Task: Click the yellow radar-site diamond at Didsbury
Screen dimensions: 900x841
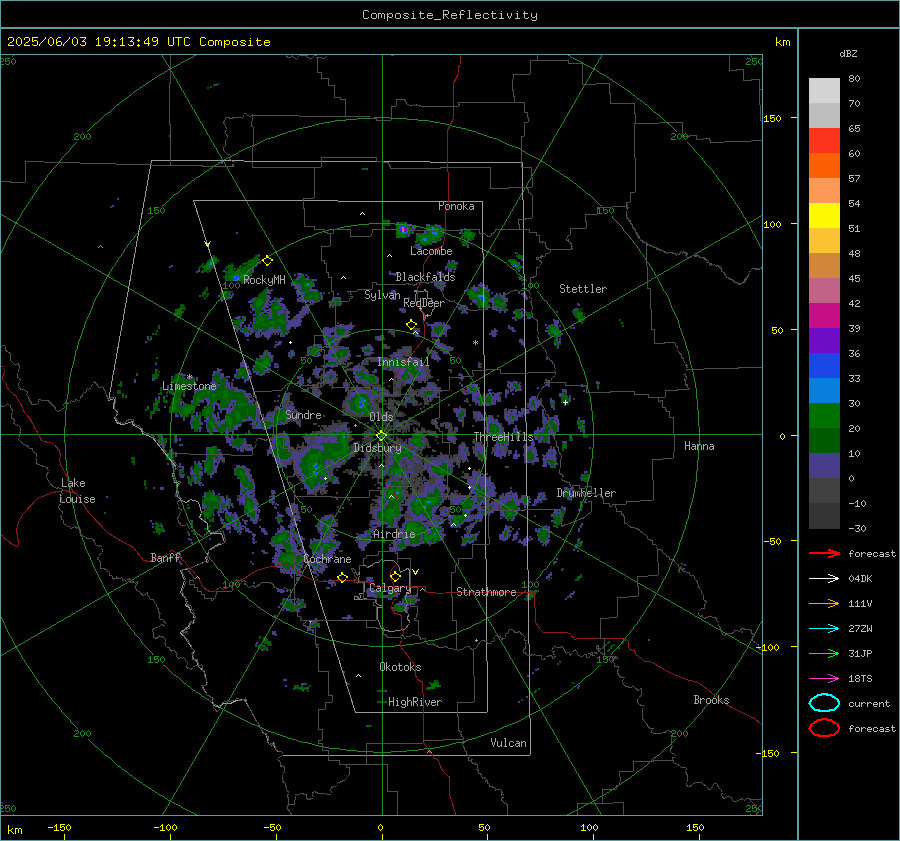Action: (381, 436)
